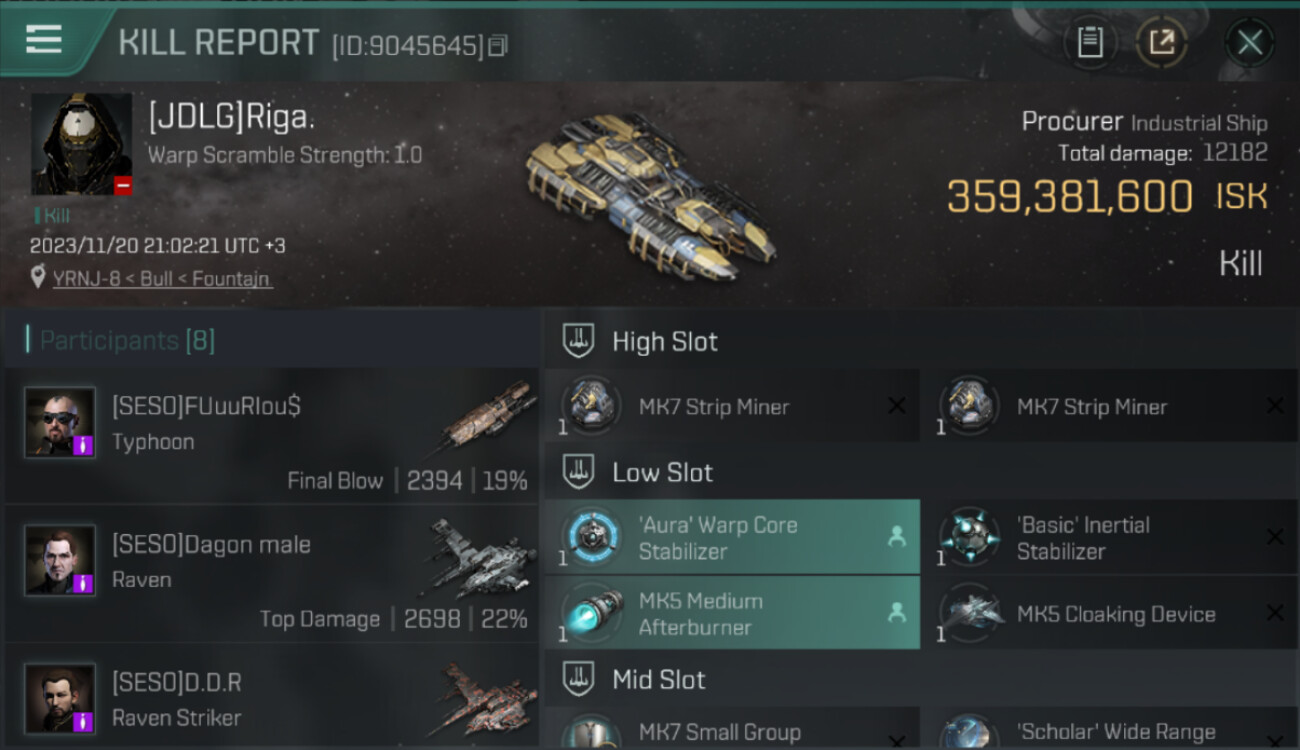
Task: Select the 'Aura' Warp Core Stabilizer item
Action: (x=732, y=537)
